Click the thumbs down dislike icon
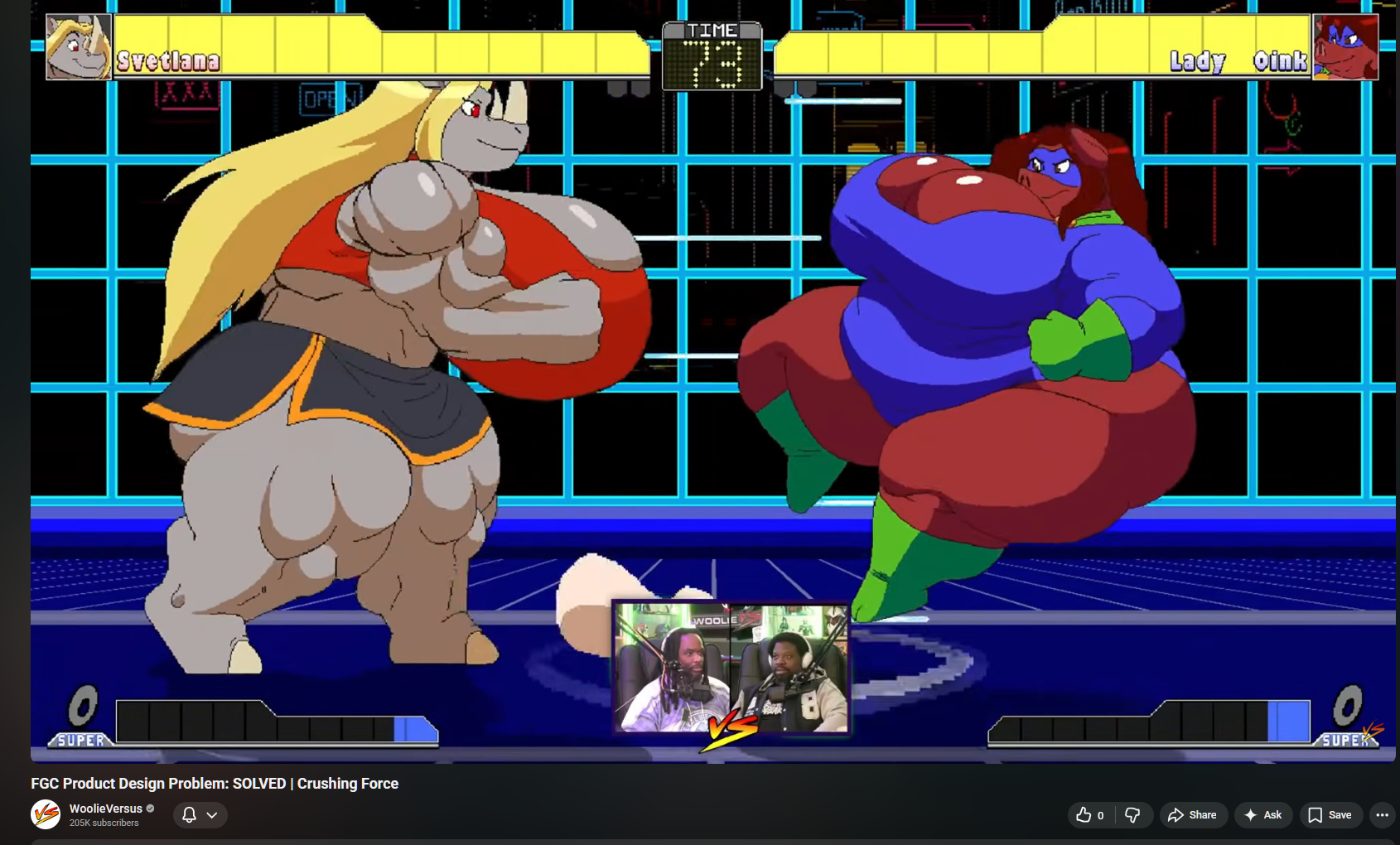 pos(1132,815)
